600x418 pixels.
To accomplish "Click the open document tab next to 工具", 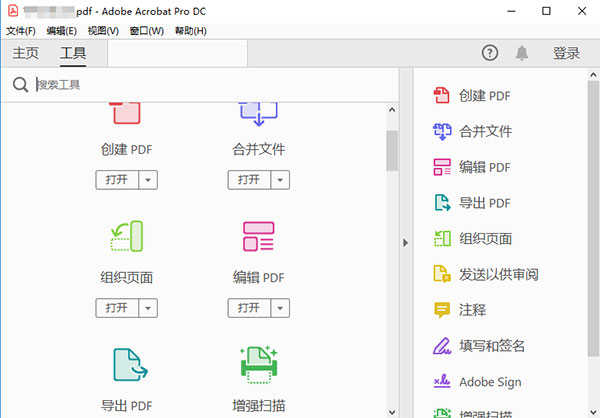I will [178, 53].
